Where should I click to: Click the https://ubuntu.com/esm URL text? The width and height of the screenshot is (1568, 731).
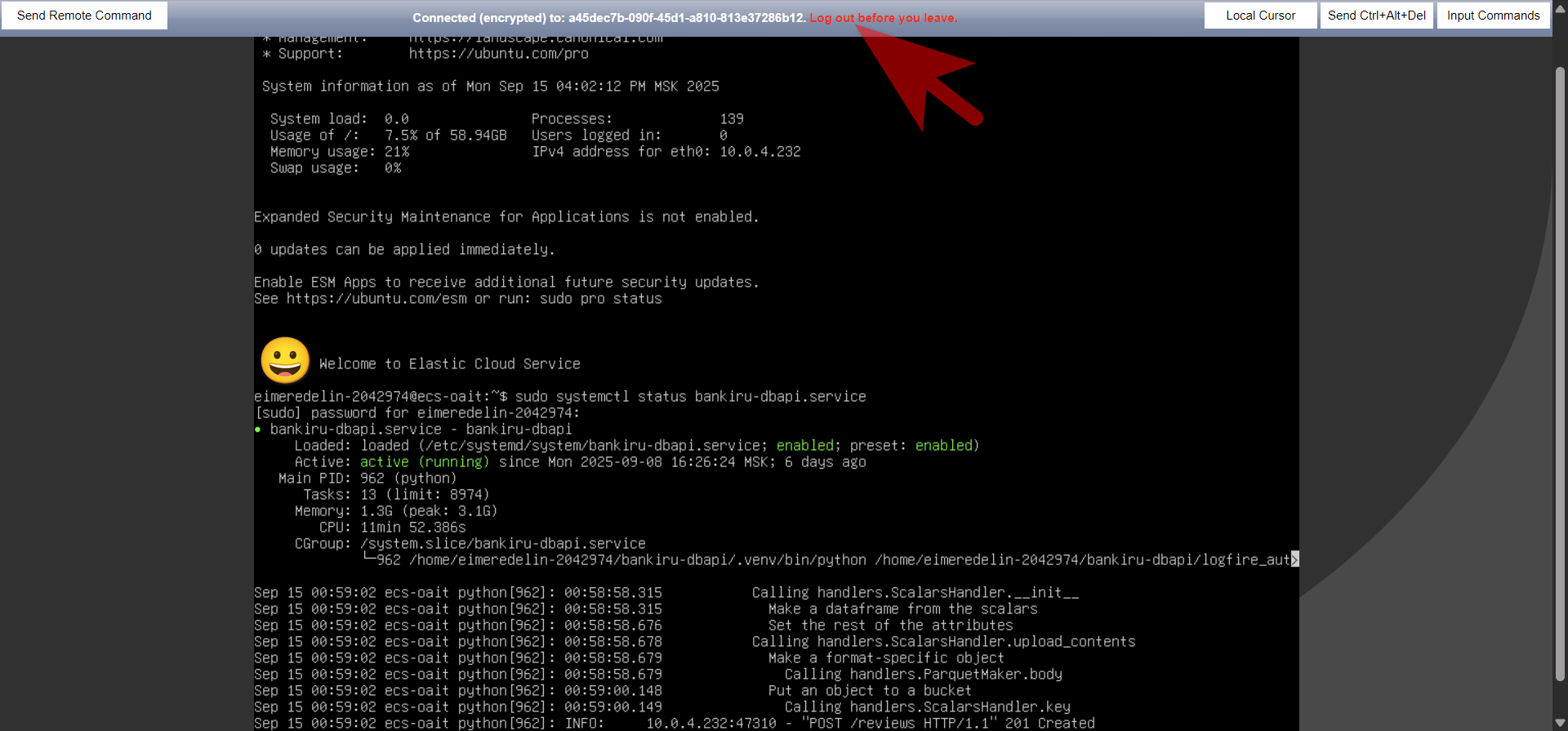(376, 299)
